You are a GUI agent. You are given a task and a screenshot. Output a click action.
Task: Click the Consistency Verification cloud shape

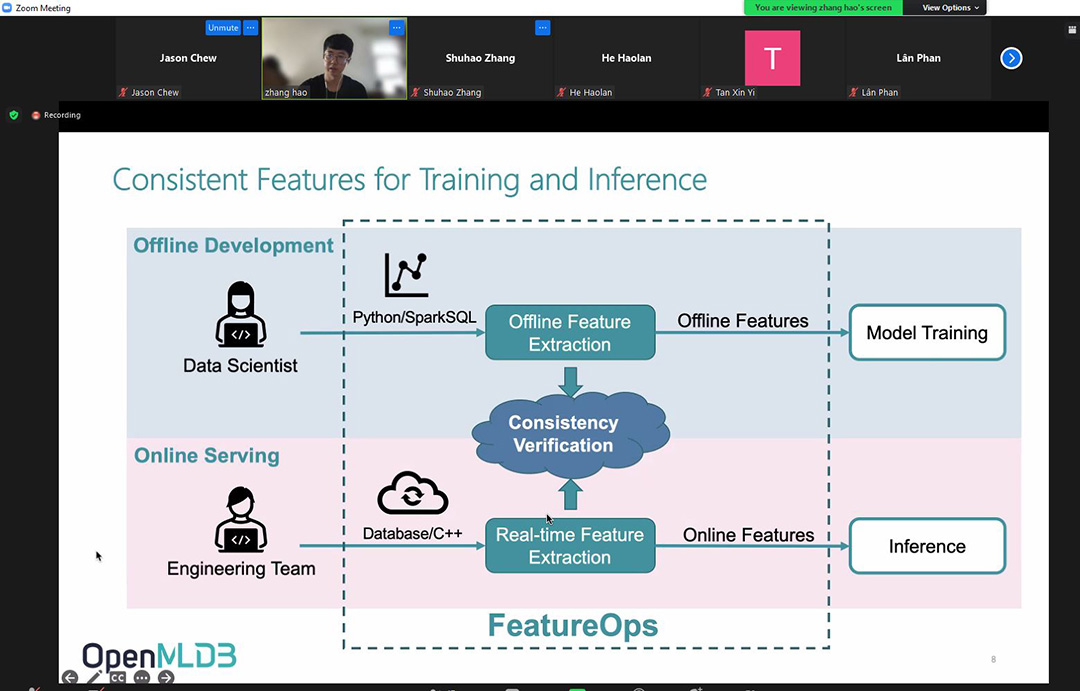(570, 434)
